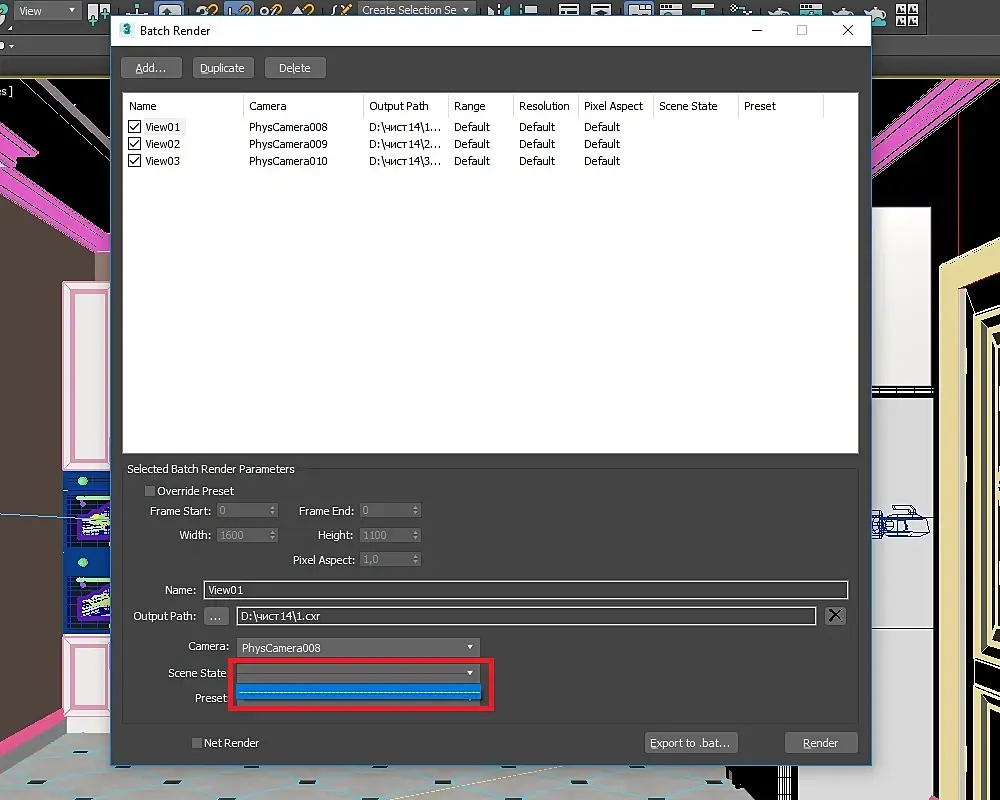
Task: Toggle the Snaps tool icon
Action: [206, 10]
